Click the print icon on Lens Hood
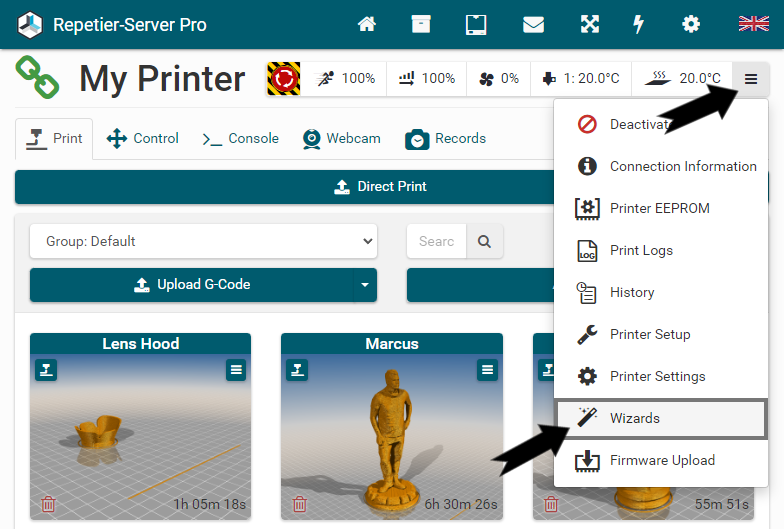Image resolution: width=784 pixels, height=529 pixels. 45,370
